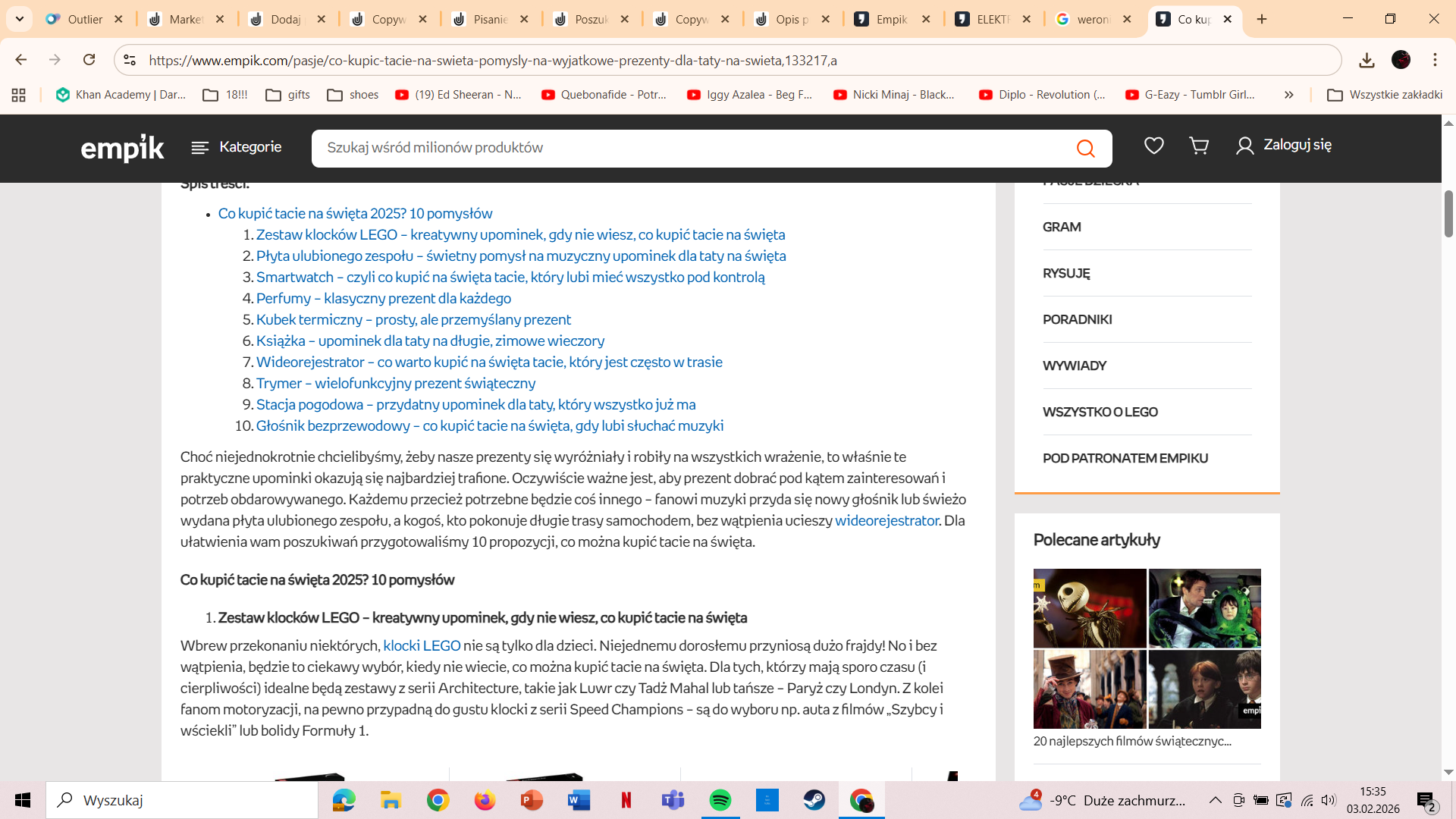Reload the page with refresh icon

coord(89,60)
